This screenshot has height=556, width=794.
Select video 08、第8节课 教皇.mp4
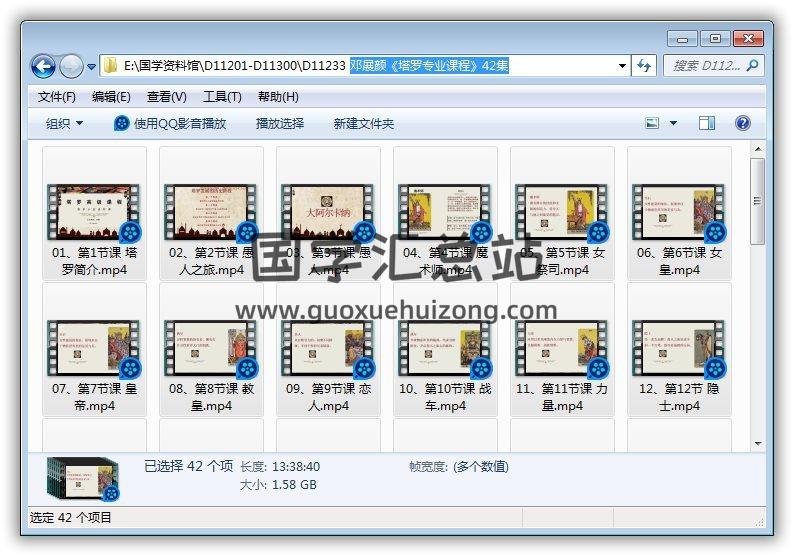click(212, 349)
